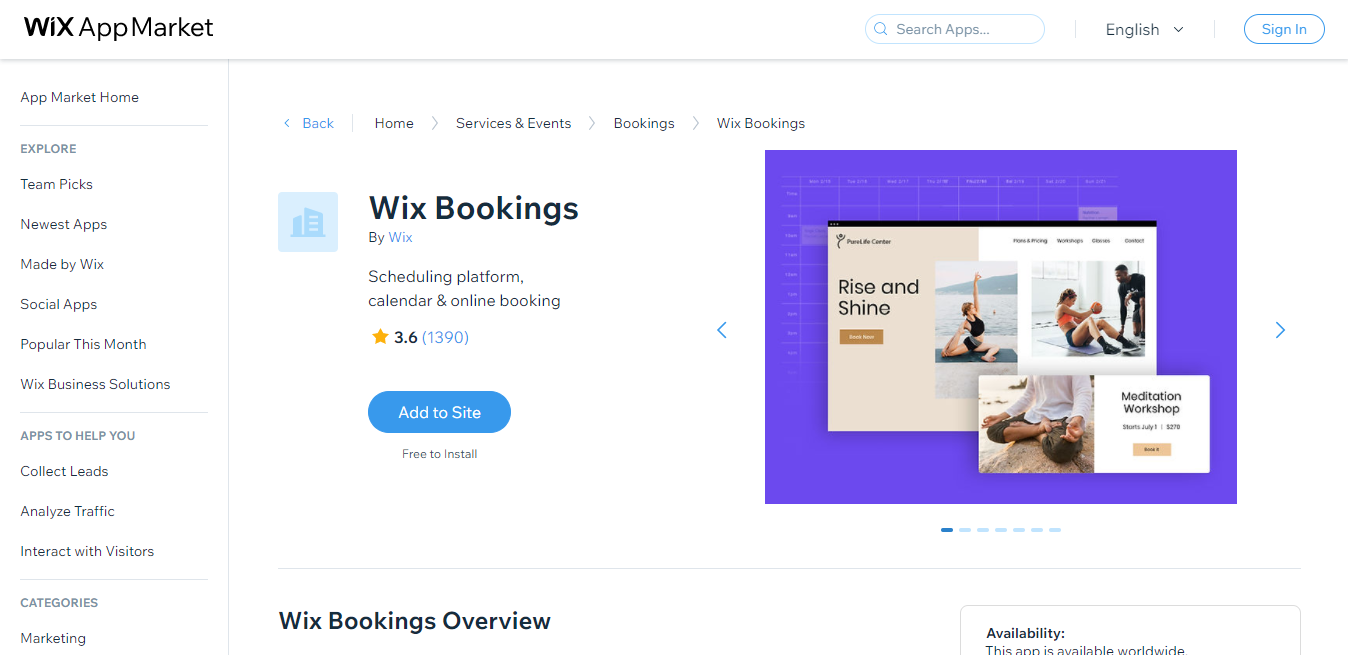Open Popular This Month in sidebar
Image resolution: width=1348 pixels, height=655 pixels.
[84, 344]
